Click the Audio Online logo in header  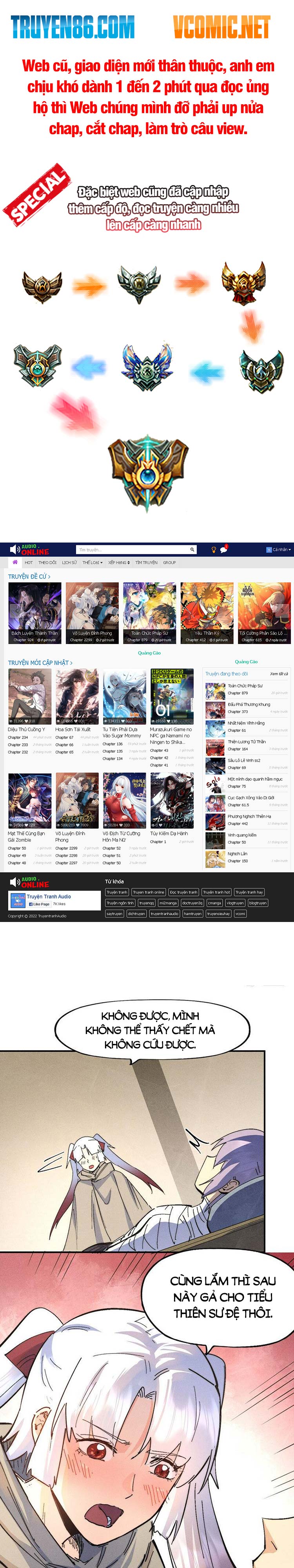point(29,550)
